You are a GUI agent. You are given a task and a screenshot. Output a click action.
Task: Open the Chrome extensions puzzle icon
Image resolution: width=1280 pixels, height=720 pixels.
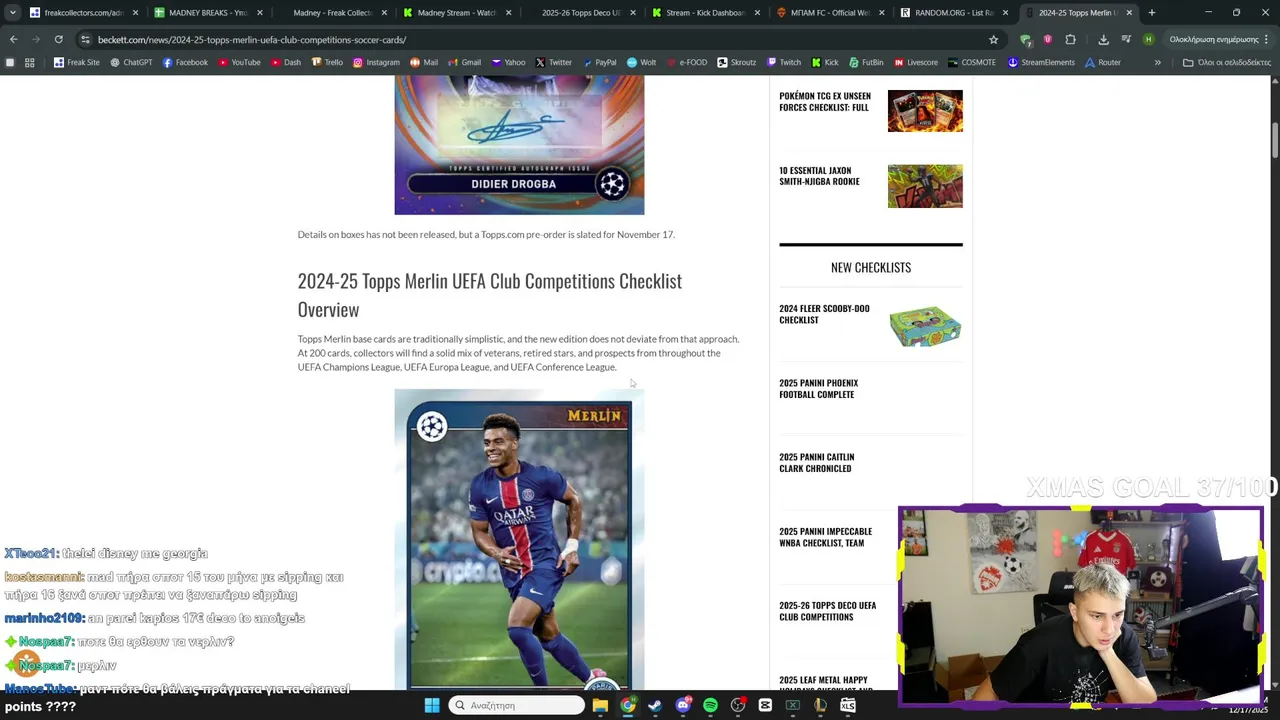point(1070,39)
